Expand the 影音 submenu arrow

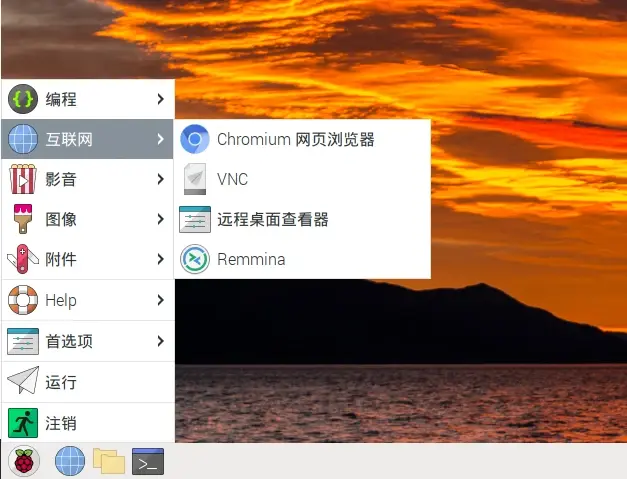click(160, 179)
